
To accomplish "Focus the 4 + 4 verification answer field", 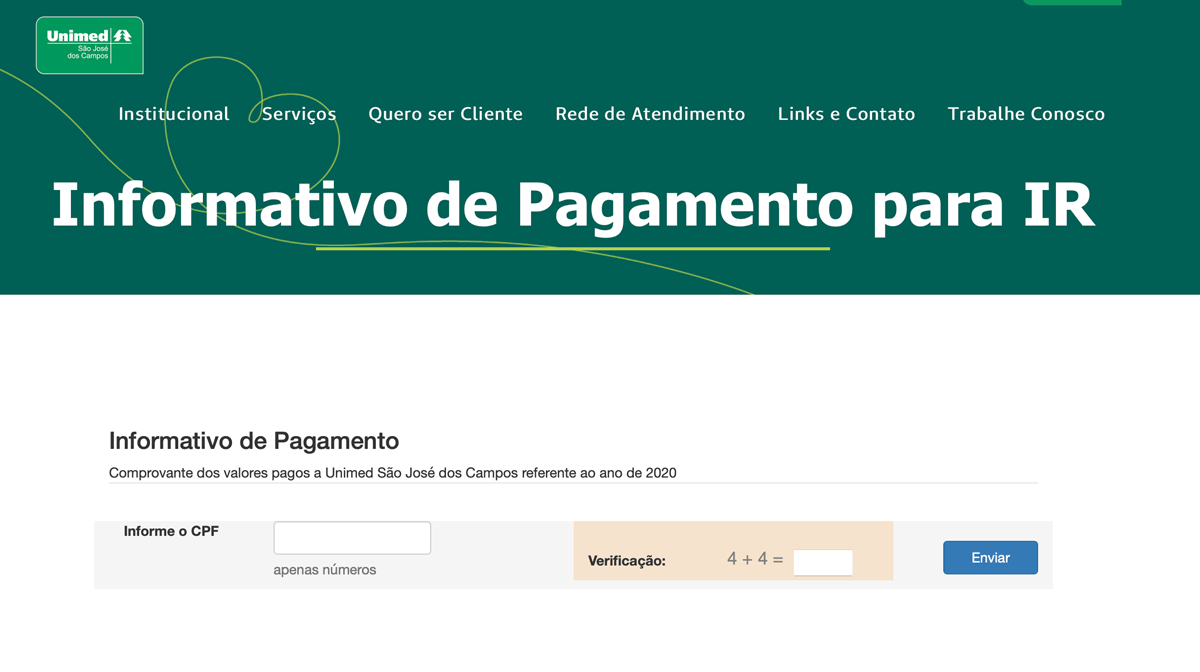I will pos(823,562).
